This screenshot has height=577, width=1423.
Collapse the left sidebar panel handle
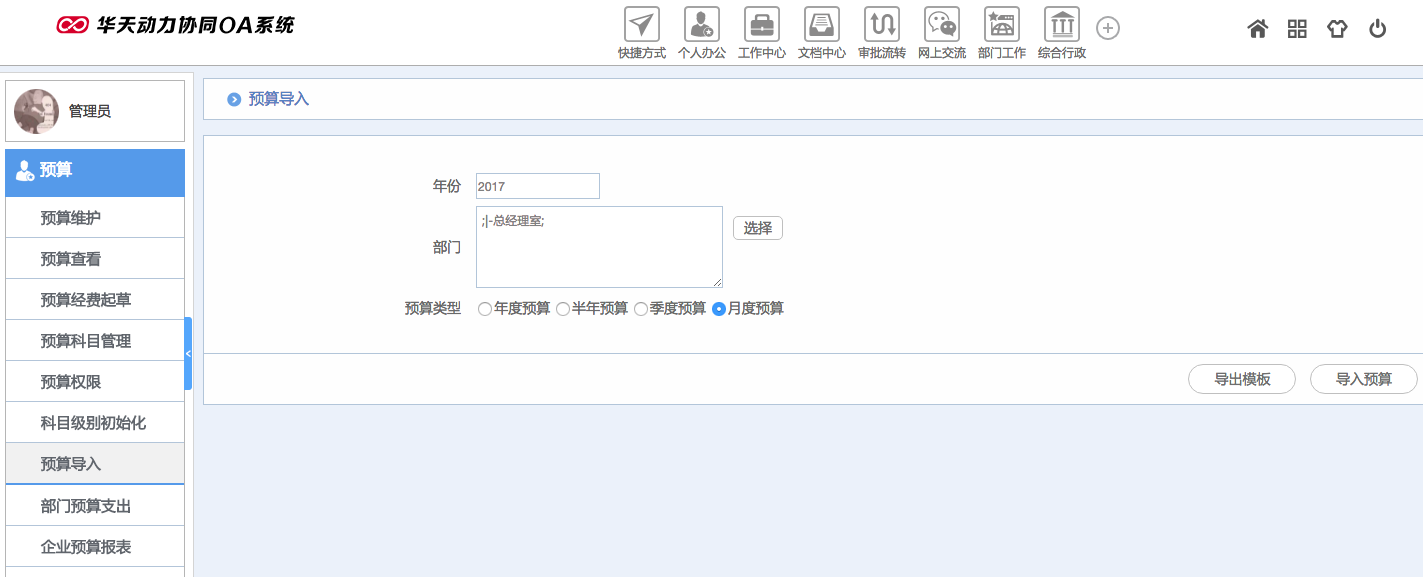[x=188, y=353]
